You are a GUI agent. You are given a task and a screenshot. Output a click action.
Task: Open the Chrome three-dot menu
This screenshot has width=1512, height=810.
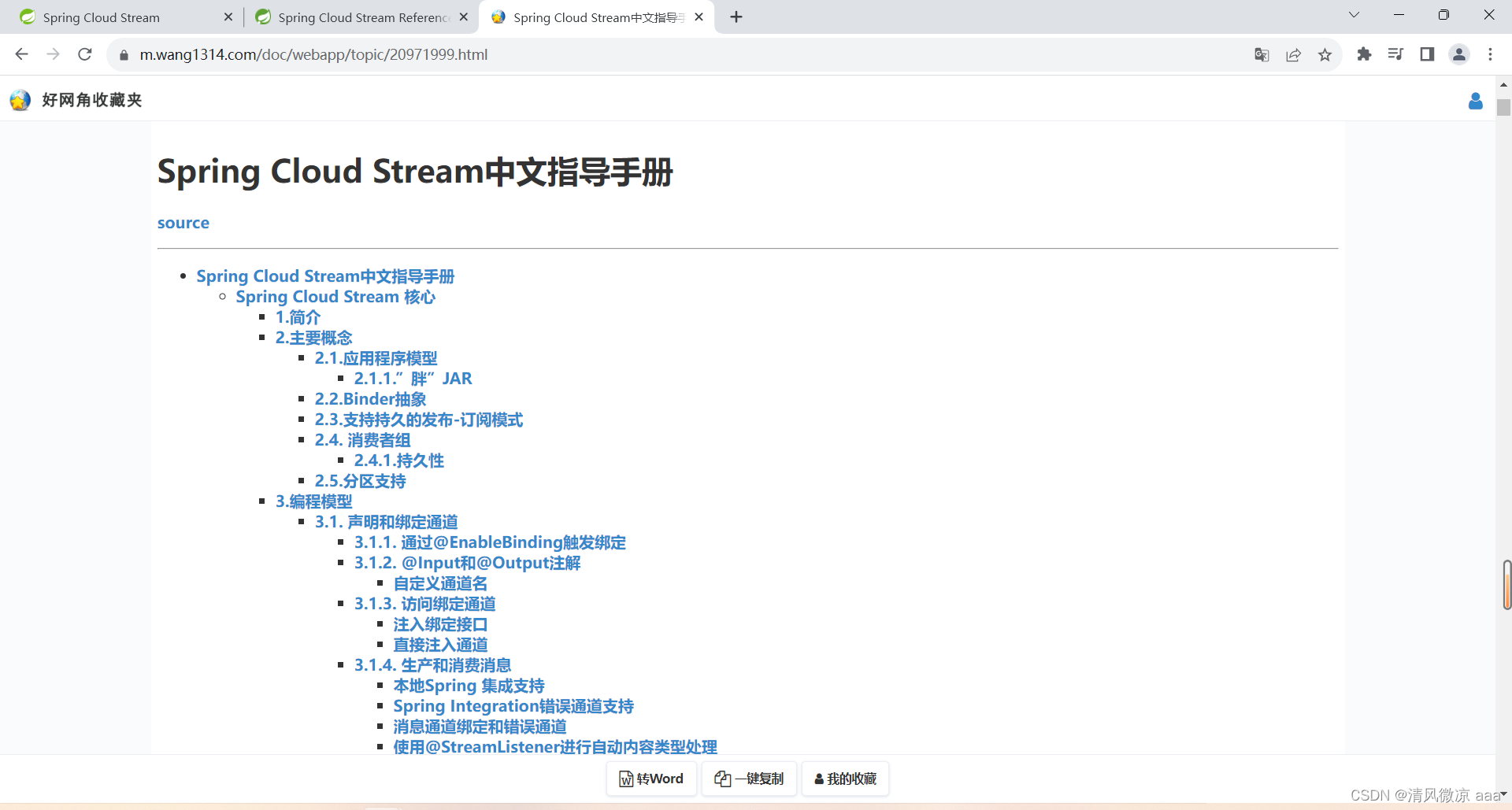(1490, 54)
